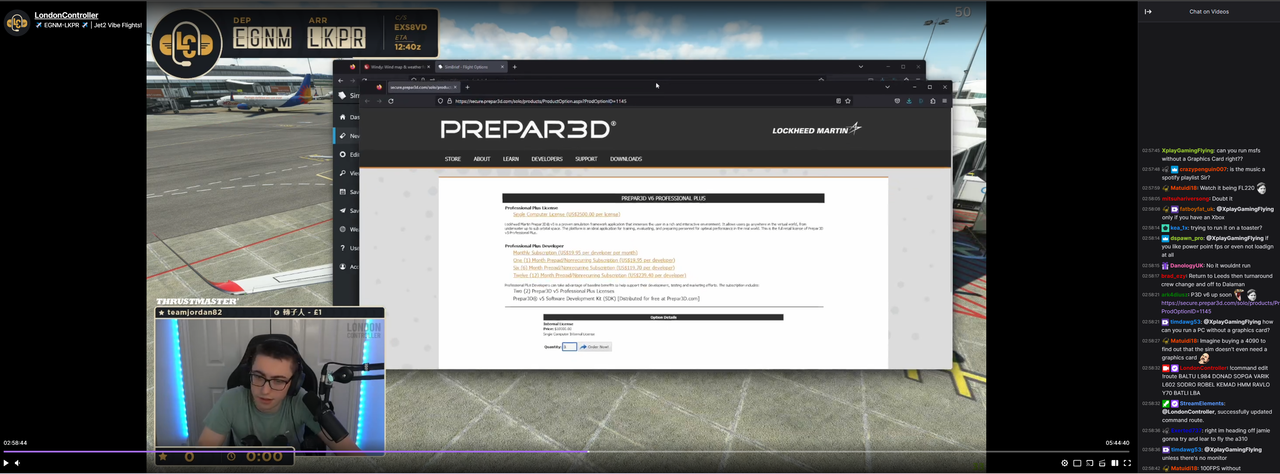1280x474 pixels.
Task: Open Firefox extensions icon in Prepar3D window
Action: [x=932, y=100]
